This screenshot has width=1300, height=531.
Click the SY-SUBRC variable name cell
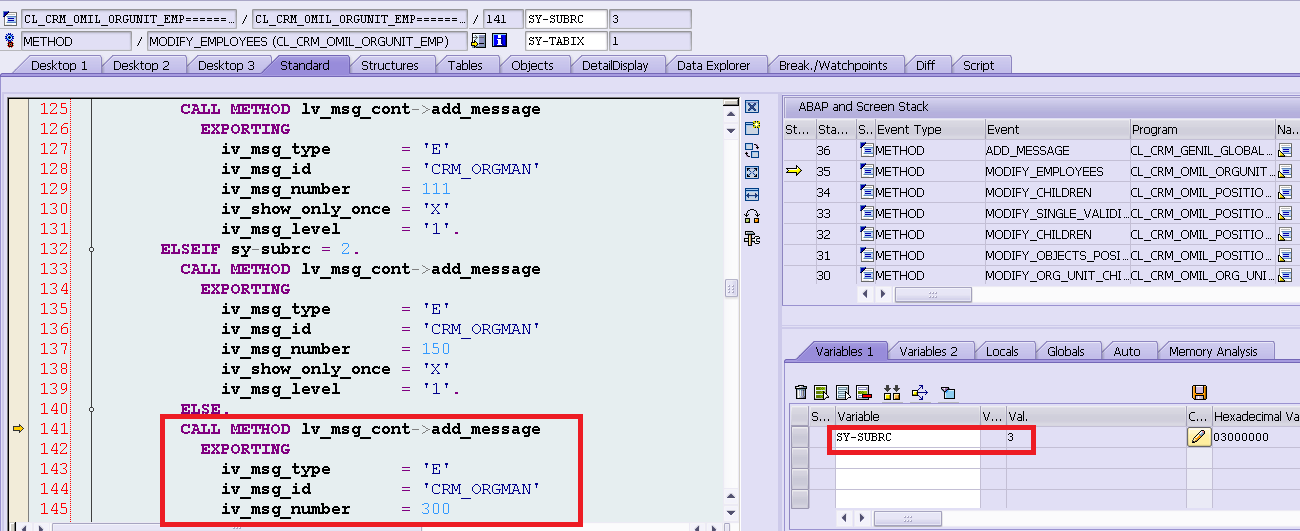(x=907, y=437)
